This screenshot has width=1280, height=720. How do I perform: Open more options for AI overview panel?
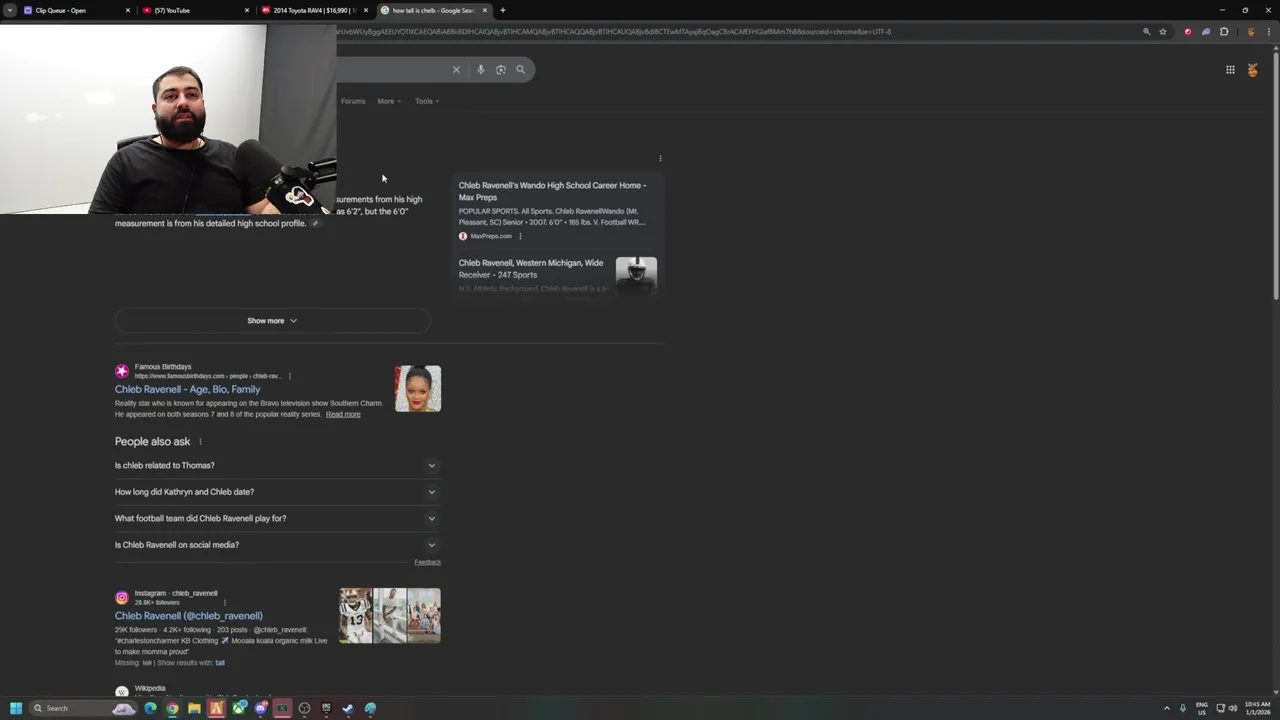click(660, 158)
